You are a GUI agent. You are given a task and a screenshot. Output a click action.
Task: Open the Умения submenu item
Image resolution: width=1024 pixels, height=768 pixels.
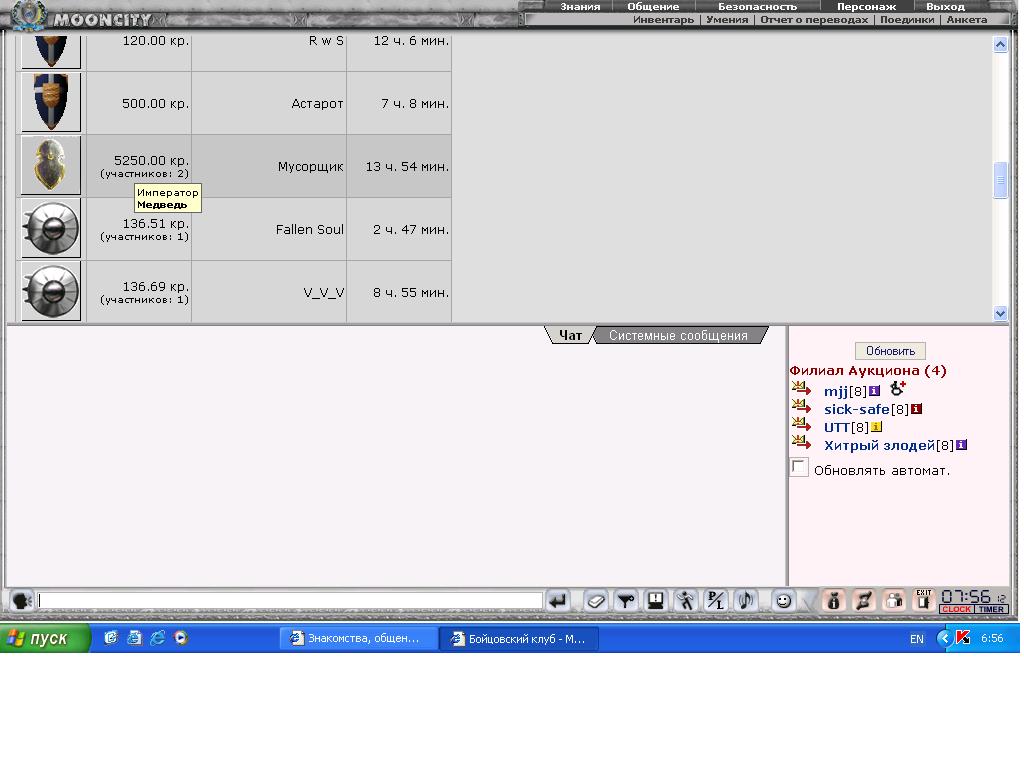coord(727,20)
